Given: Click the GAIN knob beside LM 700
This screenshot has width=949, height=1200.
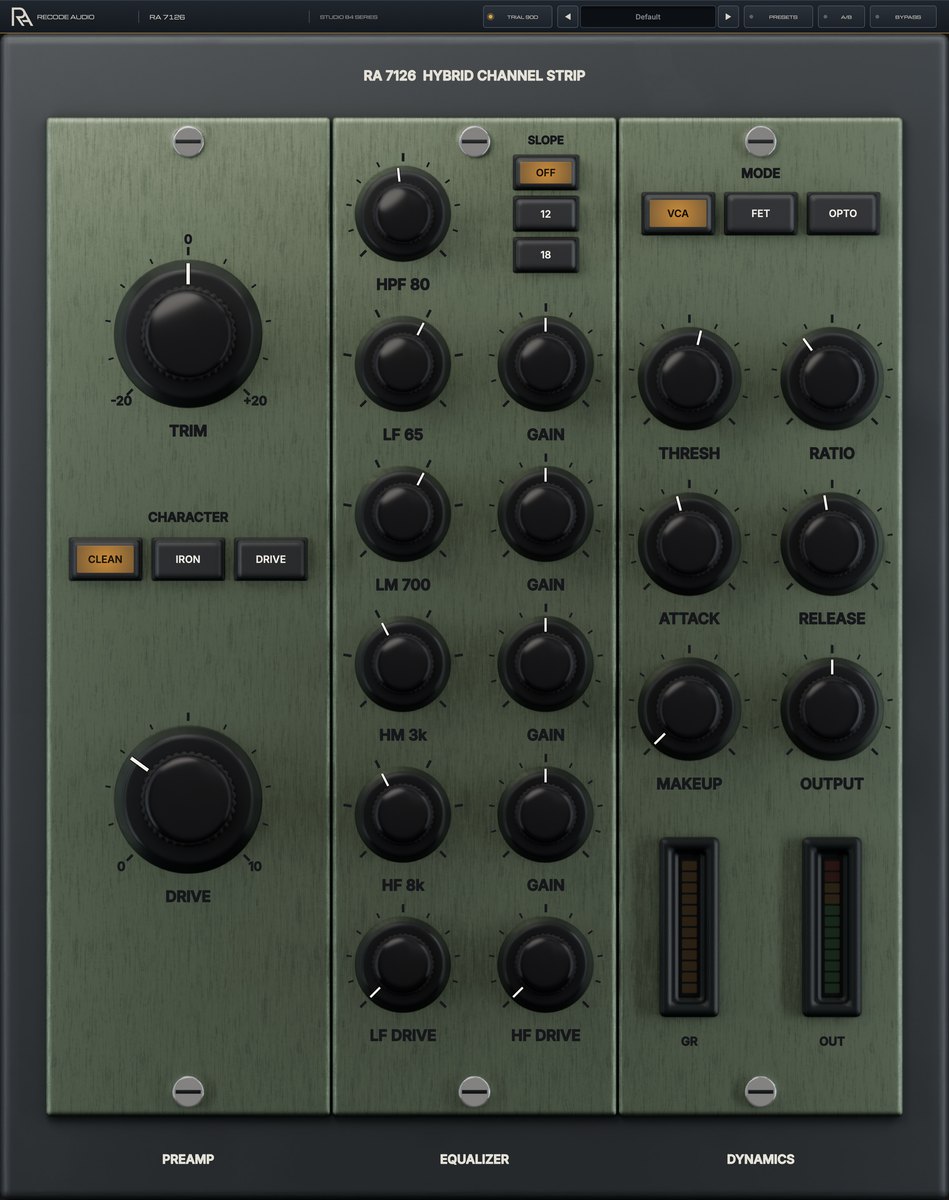Looking at the screenshot, I should click(546, 513).
